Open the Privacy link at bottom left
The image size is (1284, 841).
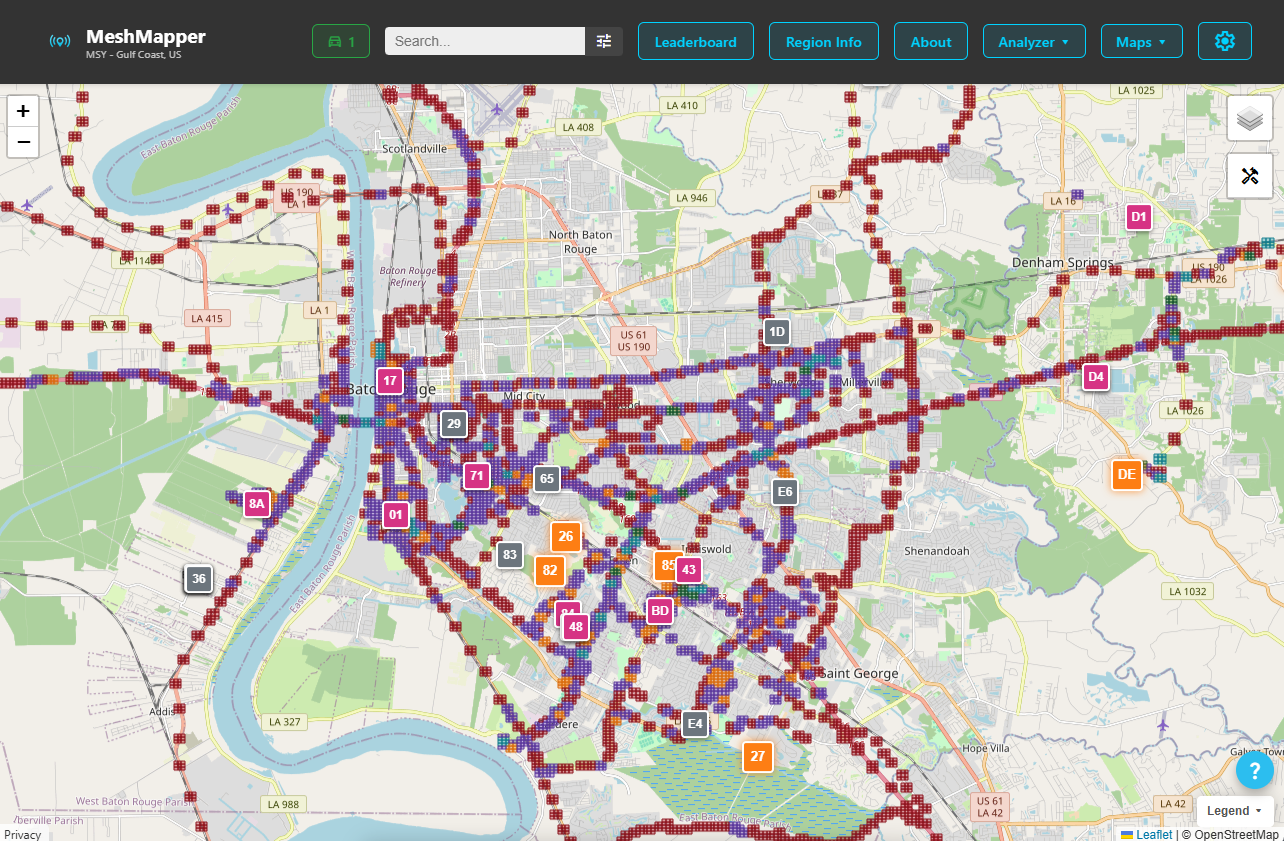pyautogui.click(x=22, y=834)
